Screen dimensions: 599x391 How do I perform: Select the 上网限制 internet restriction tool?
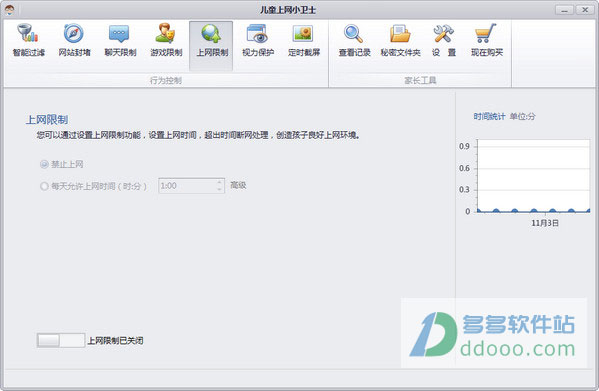211,45
